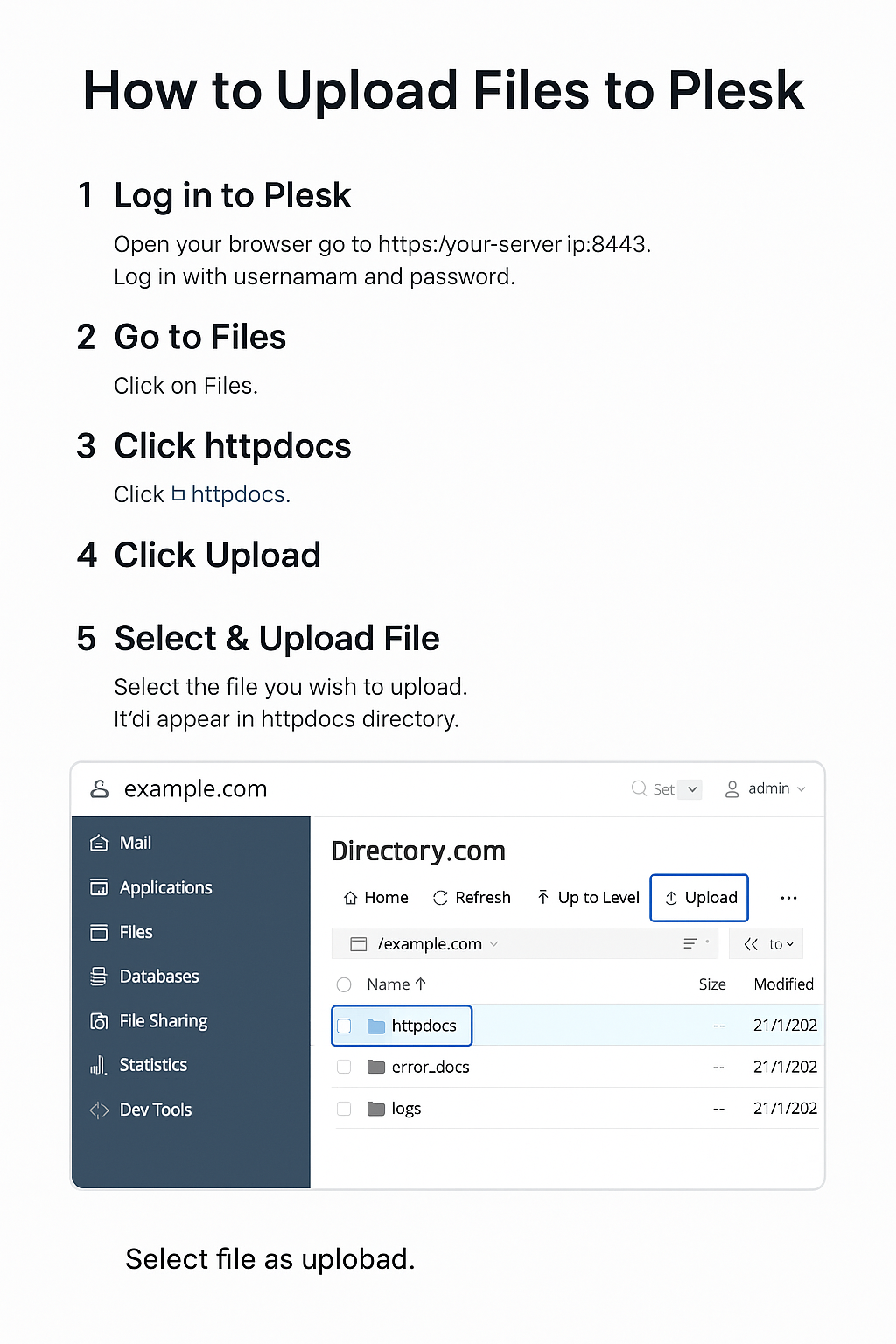Expand the admin account chevron

click(801, 789)
